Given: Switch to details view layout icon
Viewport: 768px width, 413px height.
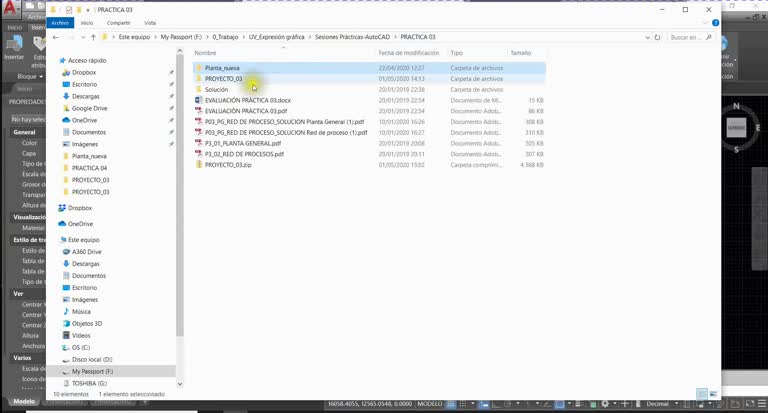Looking at the screenshot, I should coord(702,394).
